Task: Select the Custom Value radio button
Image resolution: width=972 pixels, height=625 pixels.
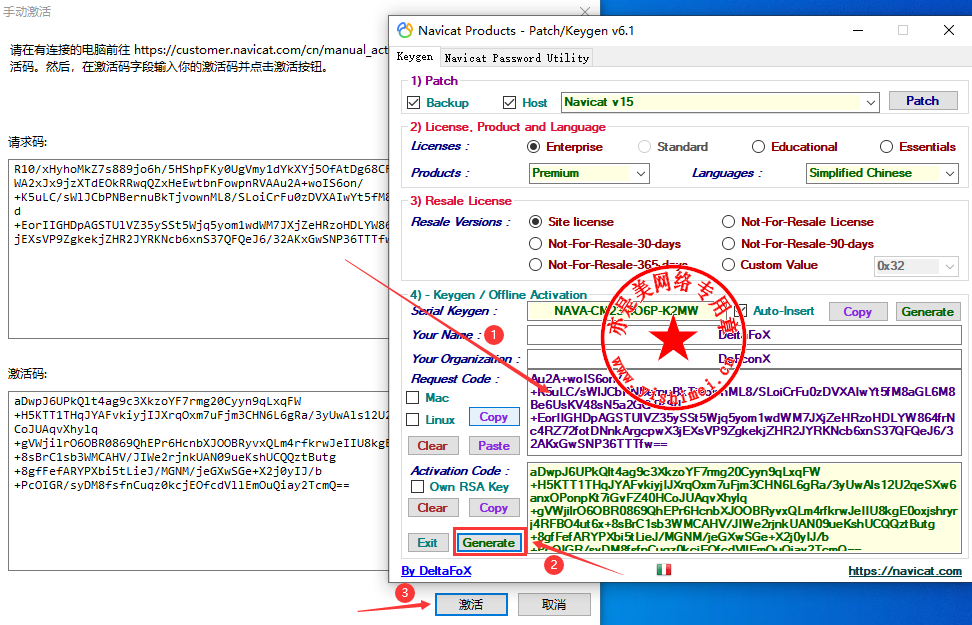Action: 728,265
